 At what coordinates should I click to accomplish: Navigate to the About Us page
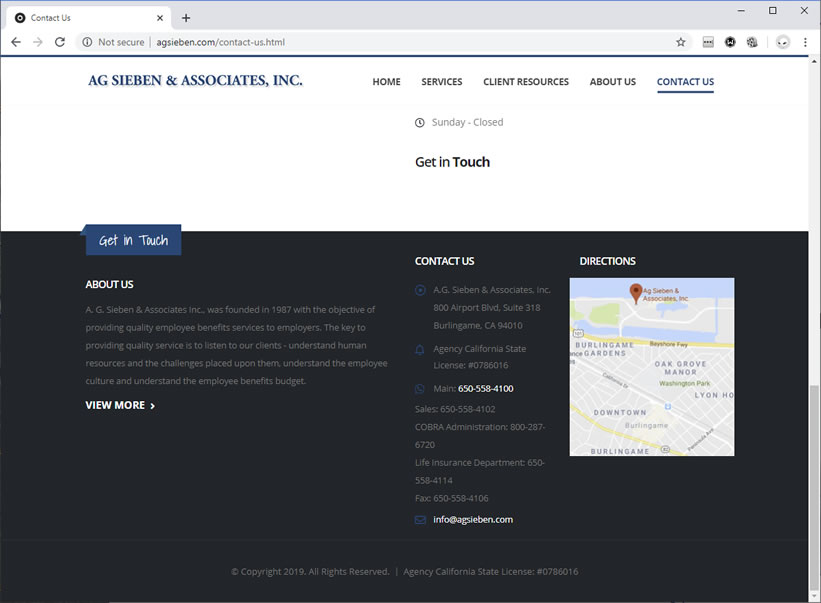click(612, 82)
